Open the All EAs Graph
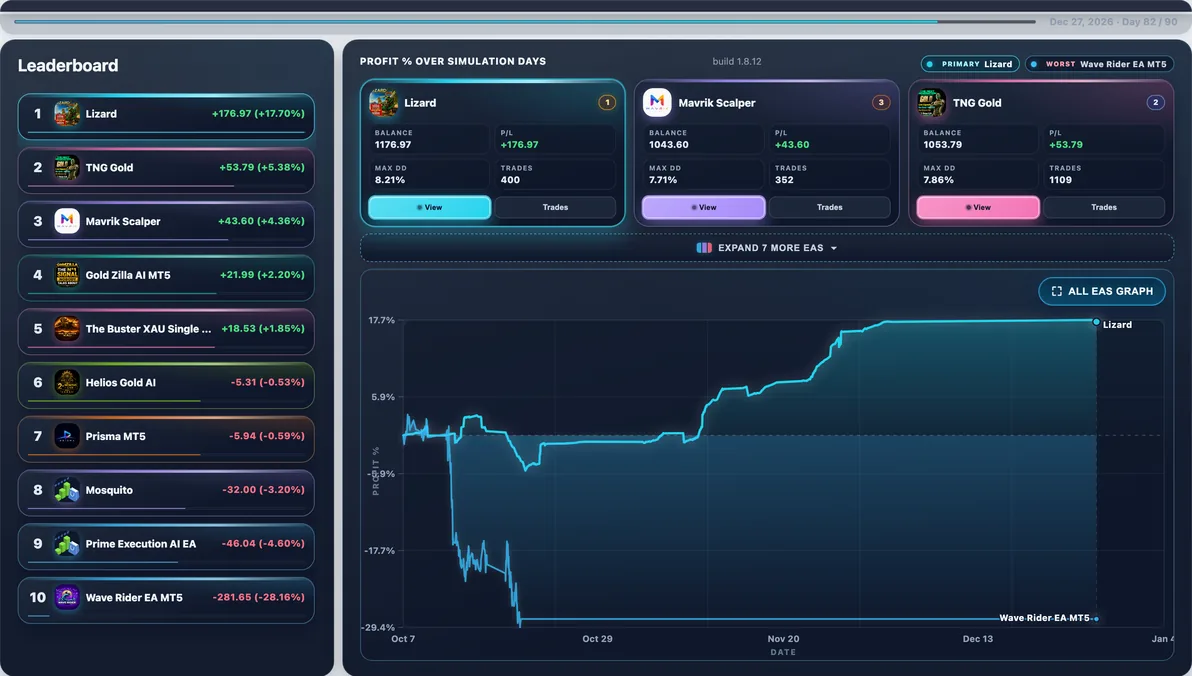The width and height of the screenshot is (1192, 676). (x=1102, y=291)
